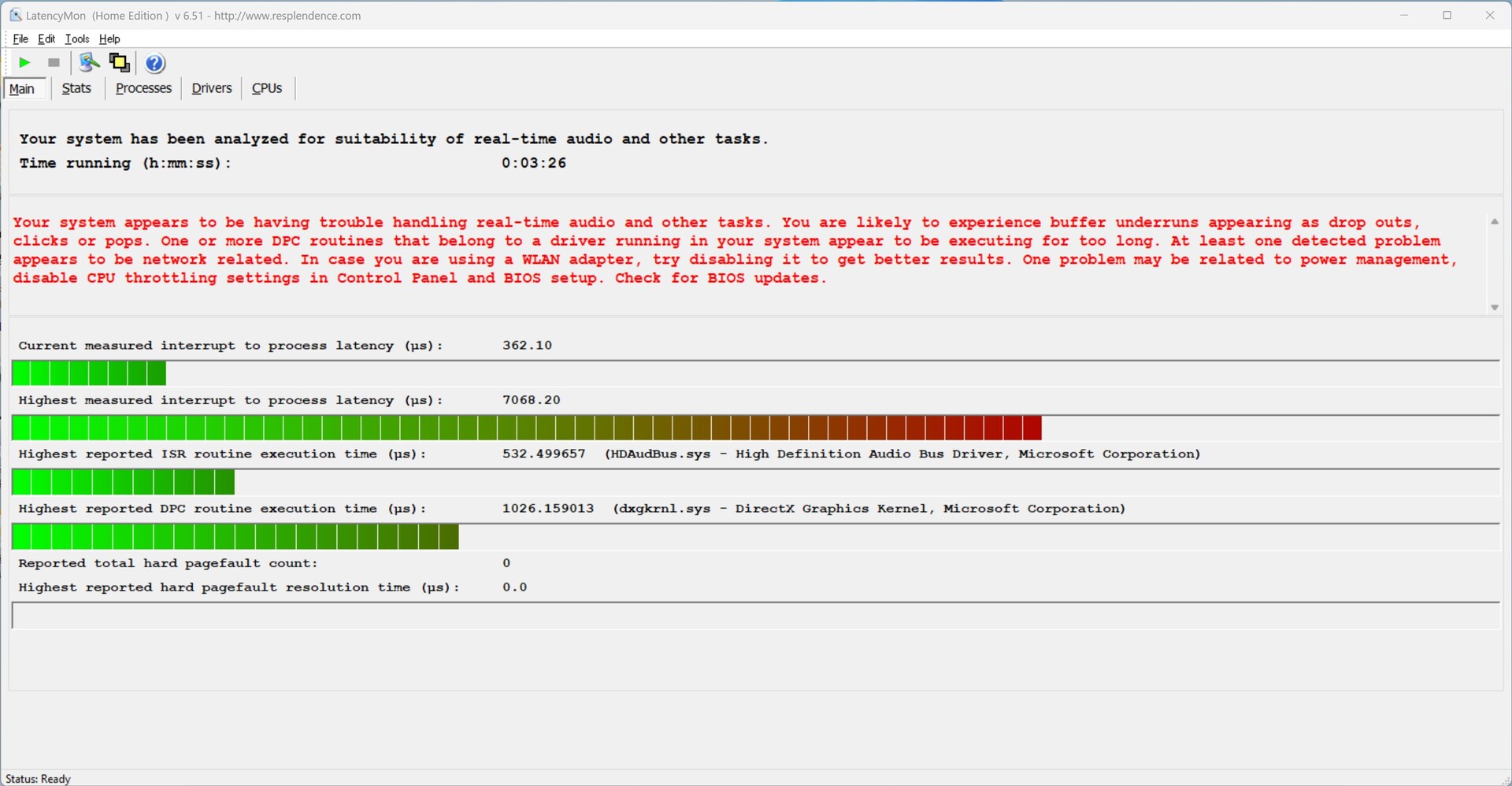The width and height of the screenshot is (1512, 786).
Task: Start monitoring with the green play button
Action: click(24, 63)
